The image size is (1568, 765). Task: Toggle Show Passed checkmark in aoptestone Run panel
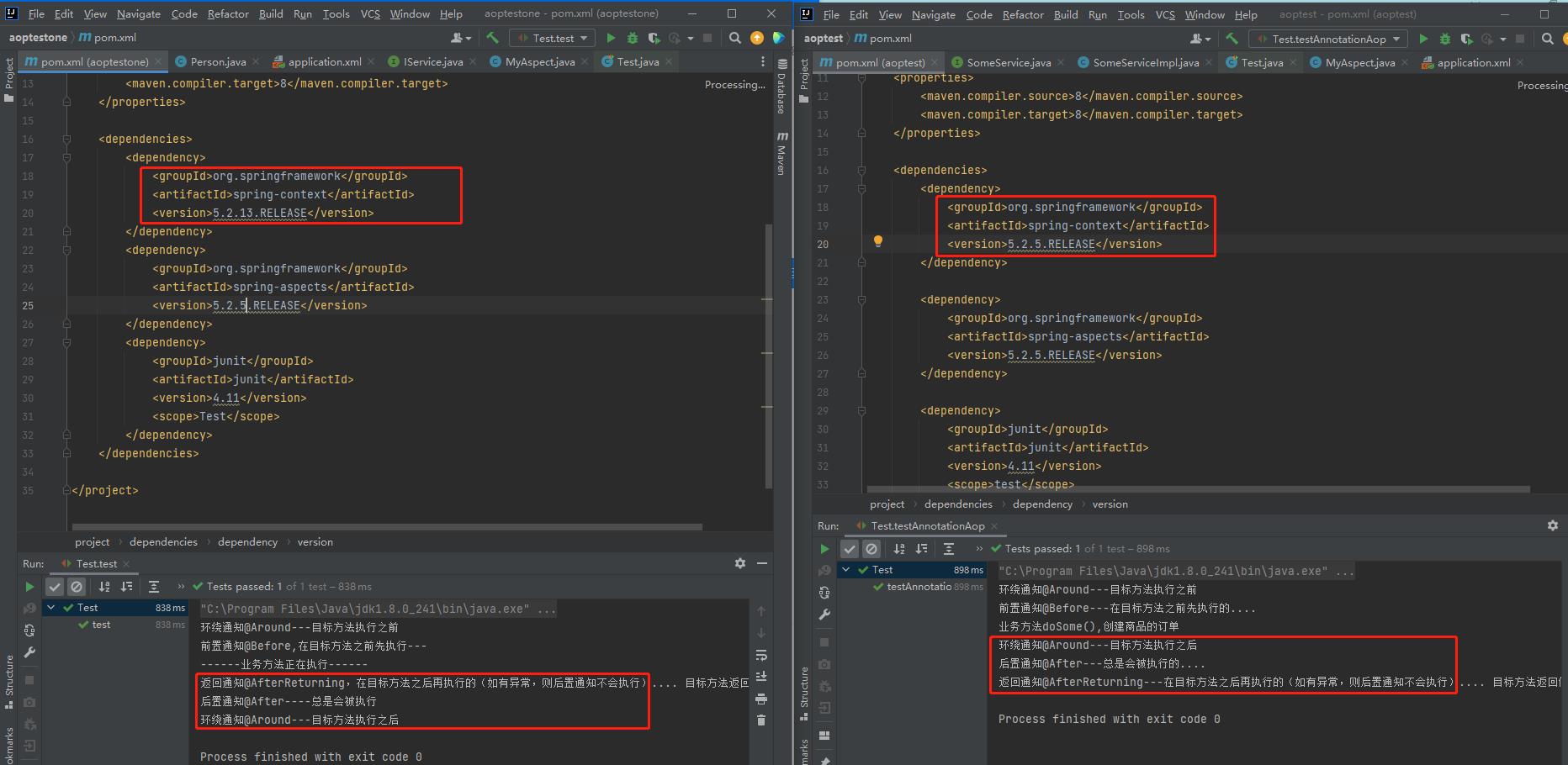coord(55,587)
